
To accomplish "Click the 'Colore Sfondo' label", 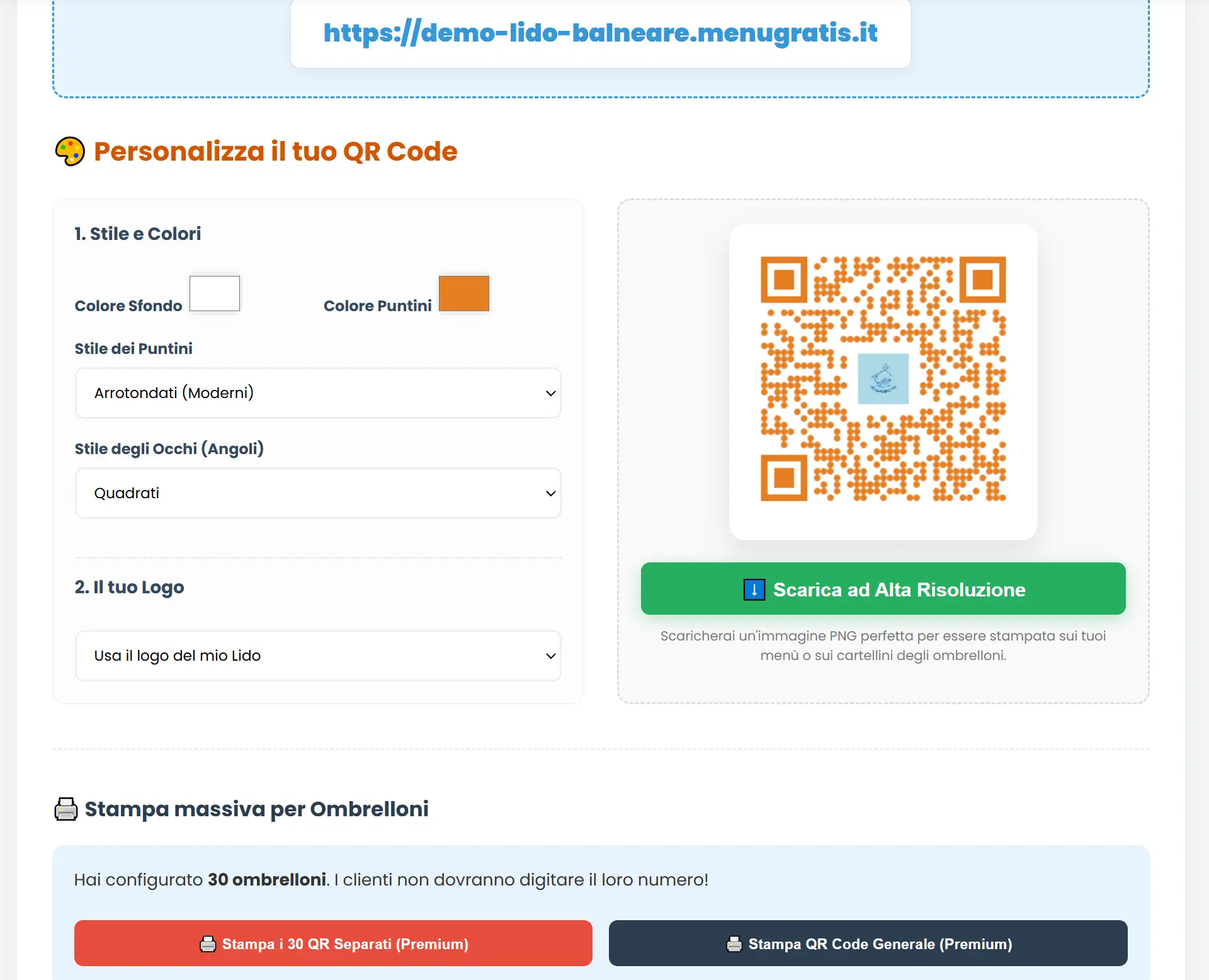I will point(128,306).
